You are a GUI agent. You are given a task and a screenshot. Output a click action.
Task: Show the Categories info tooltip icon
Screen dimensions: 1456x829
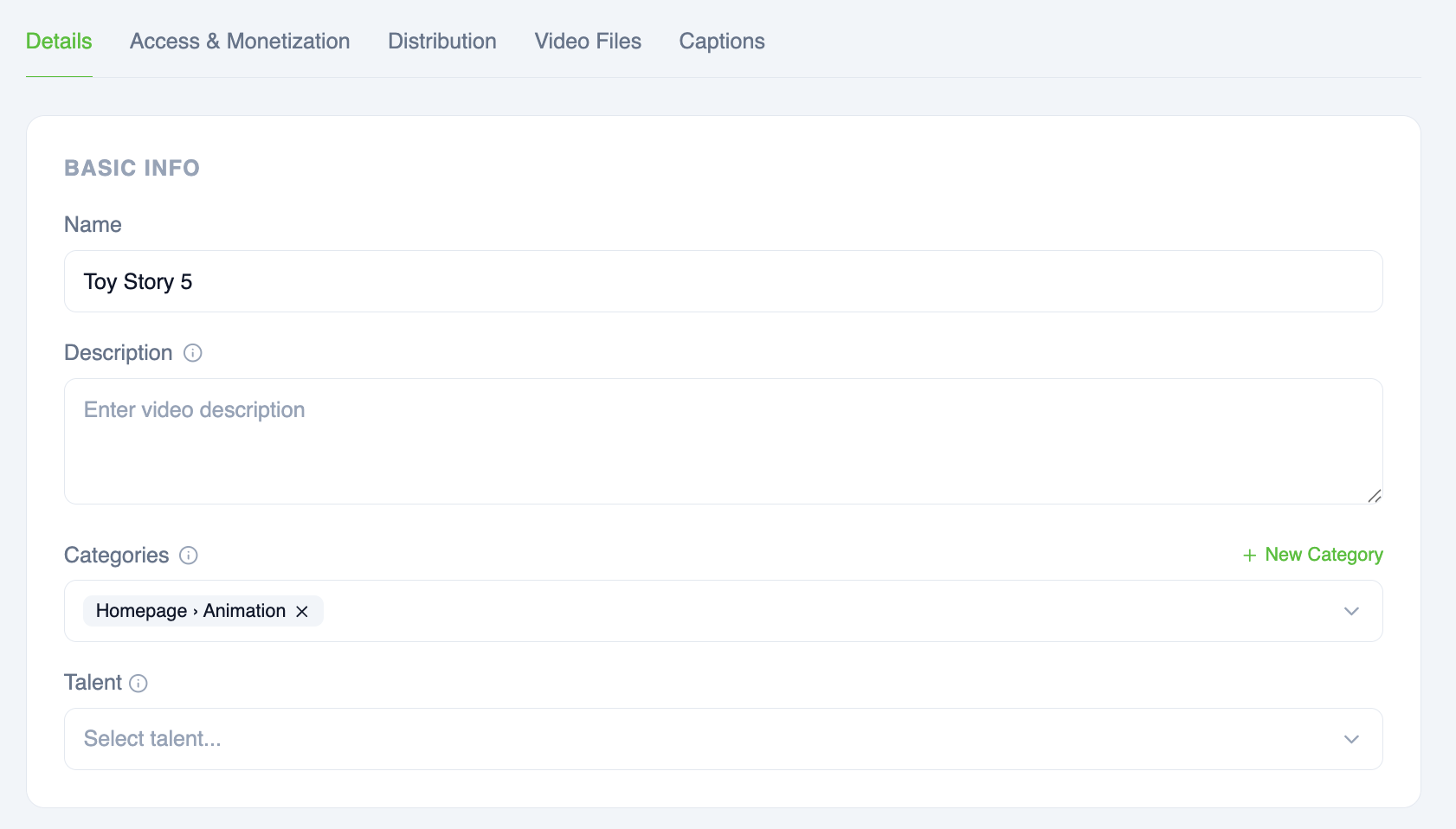coord(189,556)
